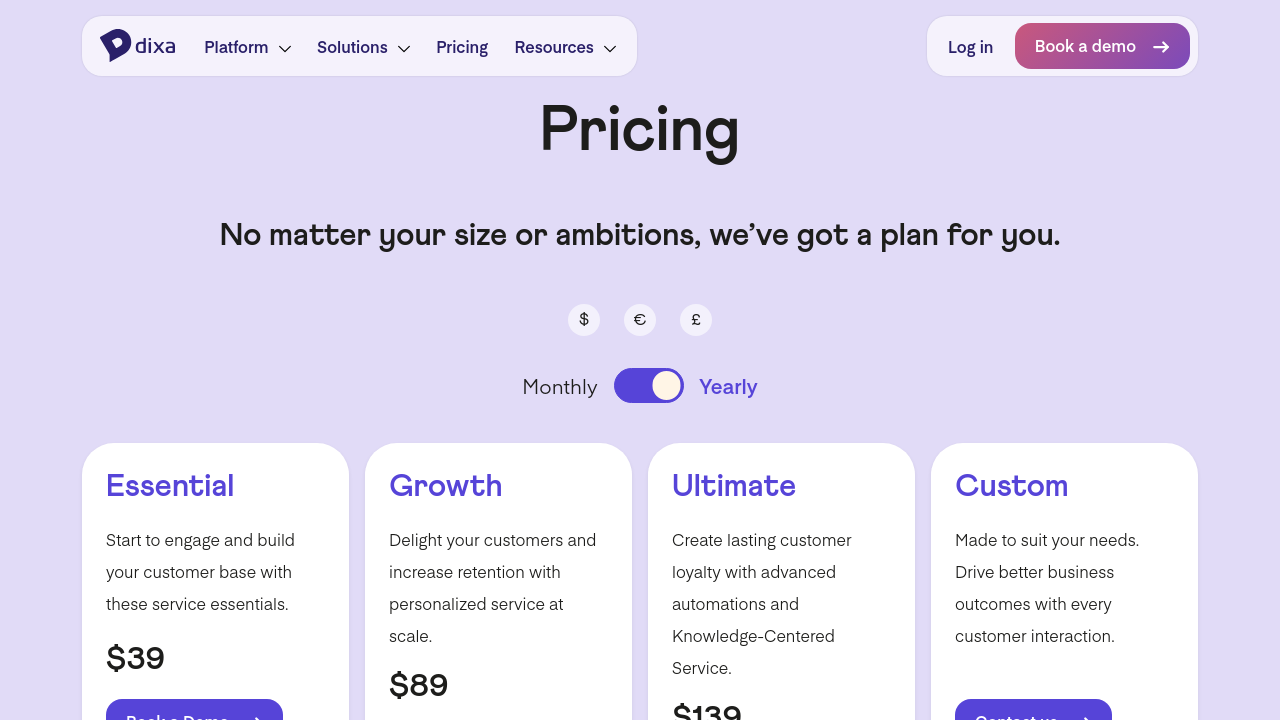
Task: Click the Dixa logo icon
Action: point(116,45)
